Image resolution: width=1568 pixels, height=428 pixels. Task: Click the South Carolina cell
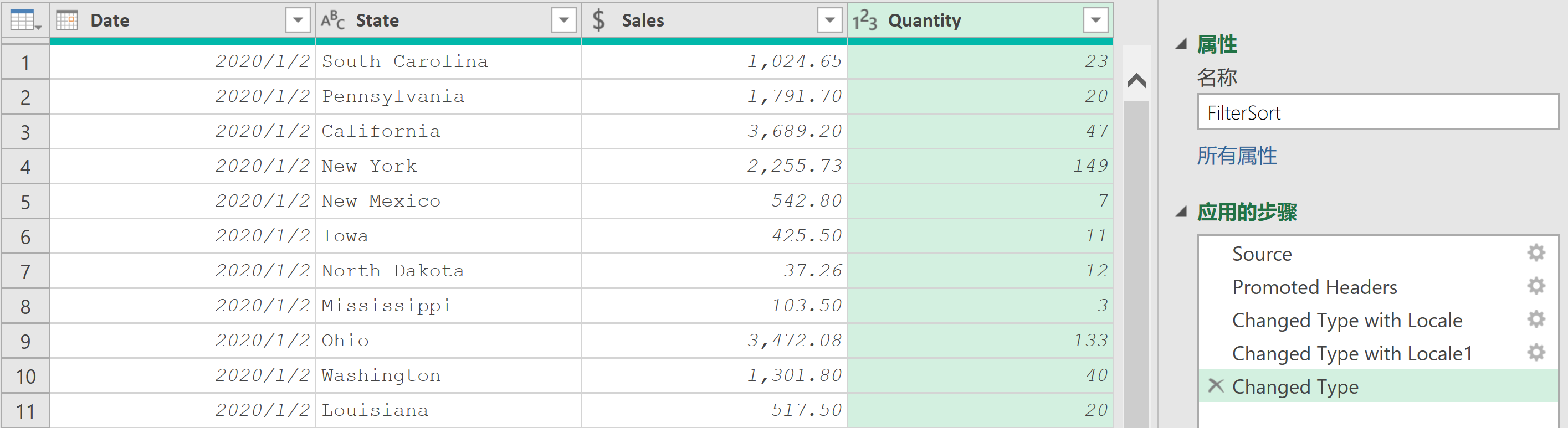(x=448, y=61)
